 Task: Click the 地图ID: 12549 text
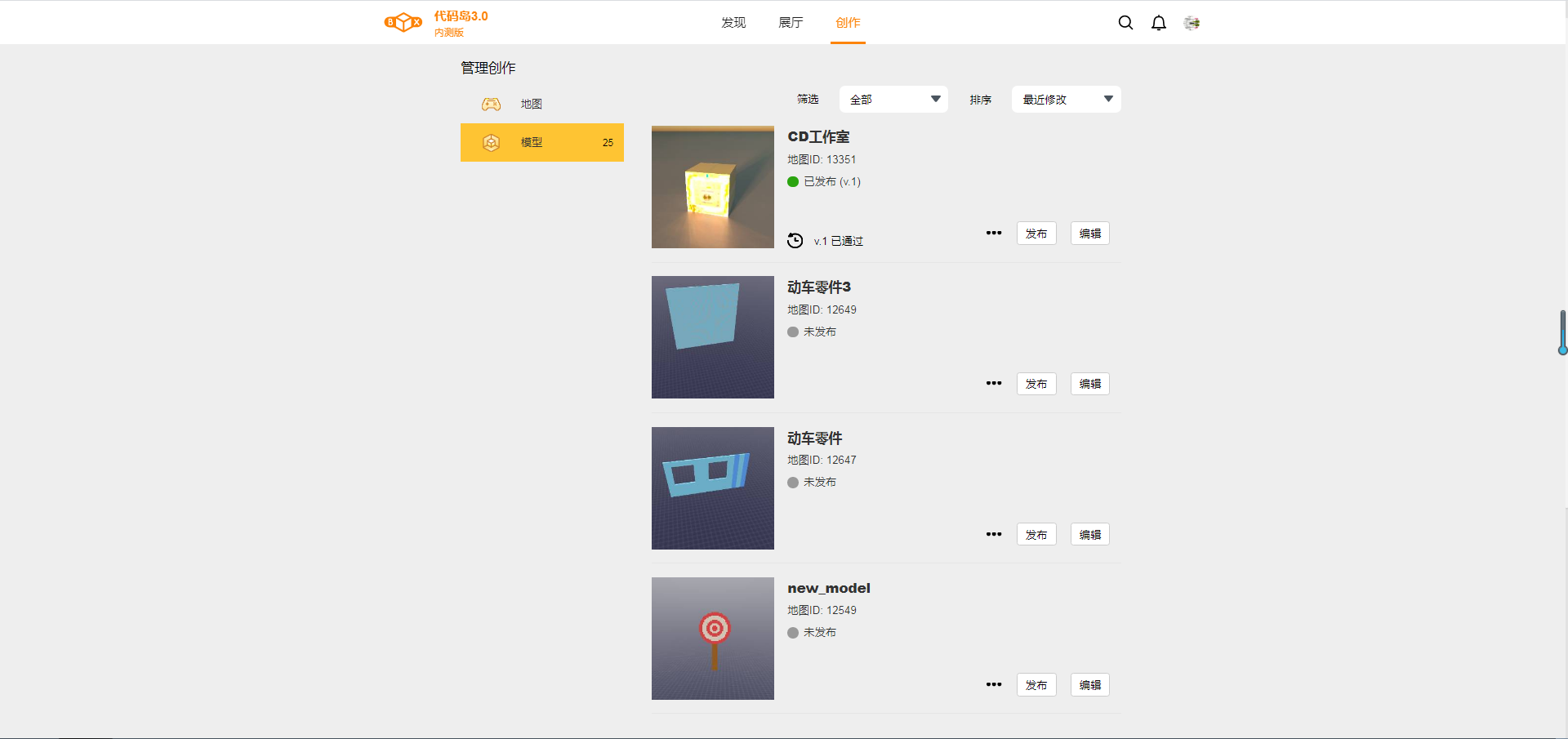point(822,610)
